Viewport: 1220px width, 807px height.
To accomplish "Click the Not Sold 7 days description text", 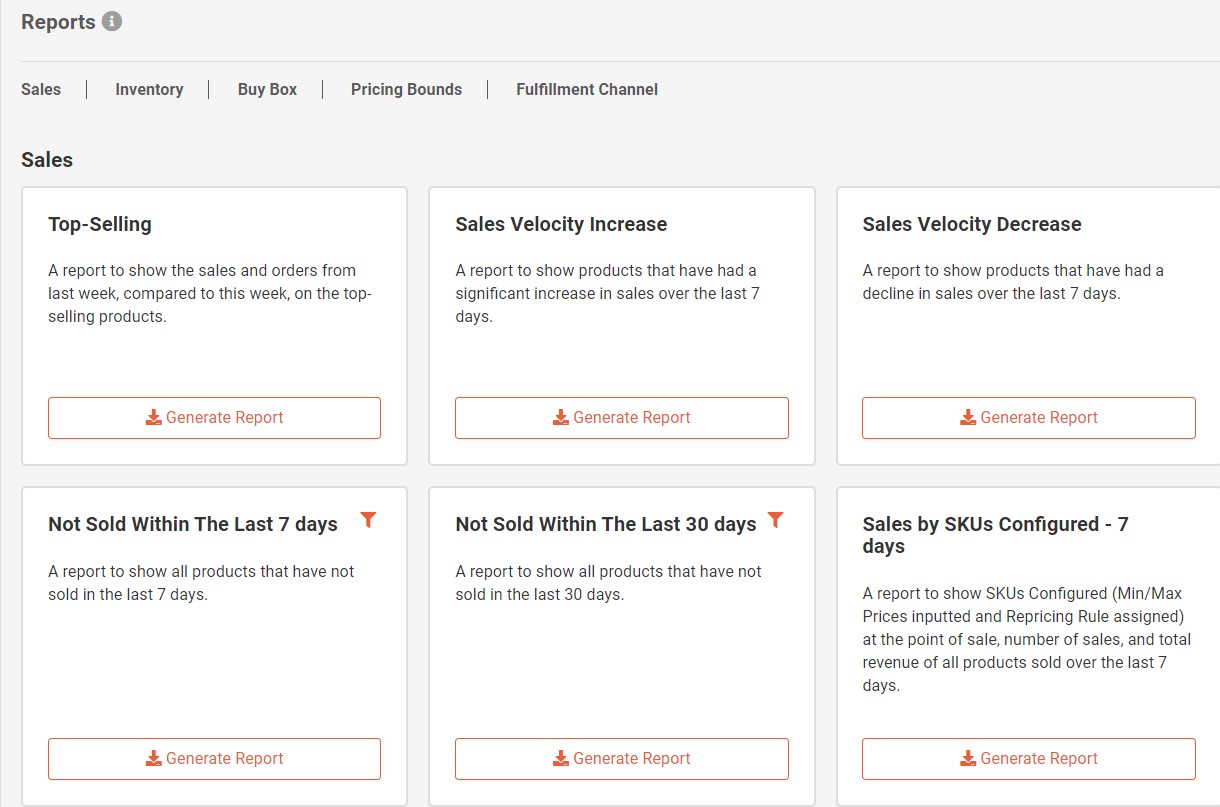I will (x=201, y=583).
